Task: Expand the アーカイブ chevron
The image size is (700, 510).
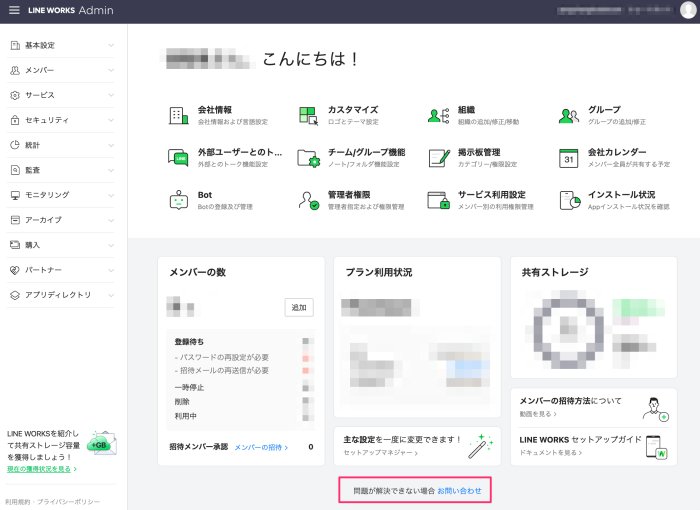Action: click(x=111, y=220)
